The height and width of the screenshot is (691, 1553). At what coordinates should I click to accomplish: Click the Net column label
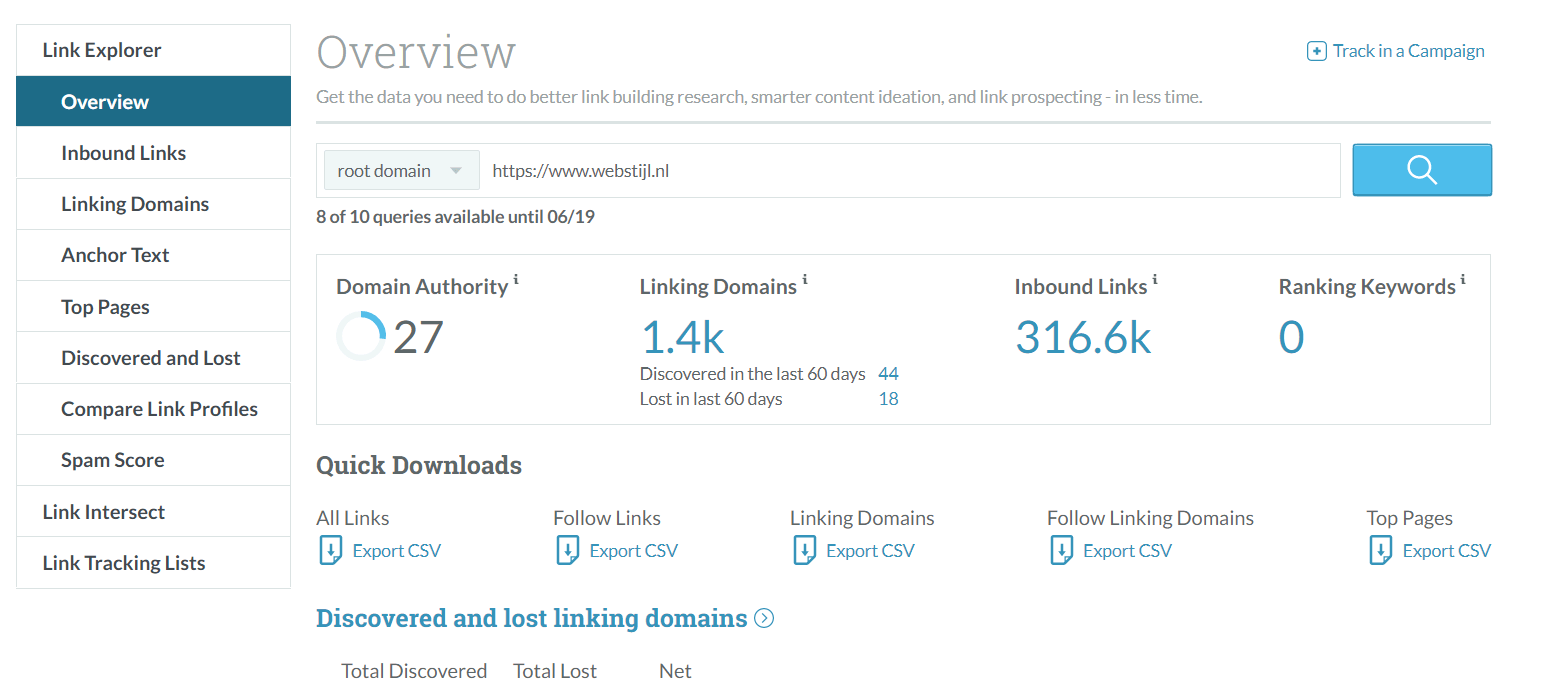click(675, 671)
